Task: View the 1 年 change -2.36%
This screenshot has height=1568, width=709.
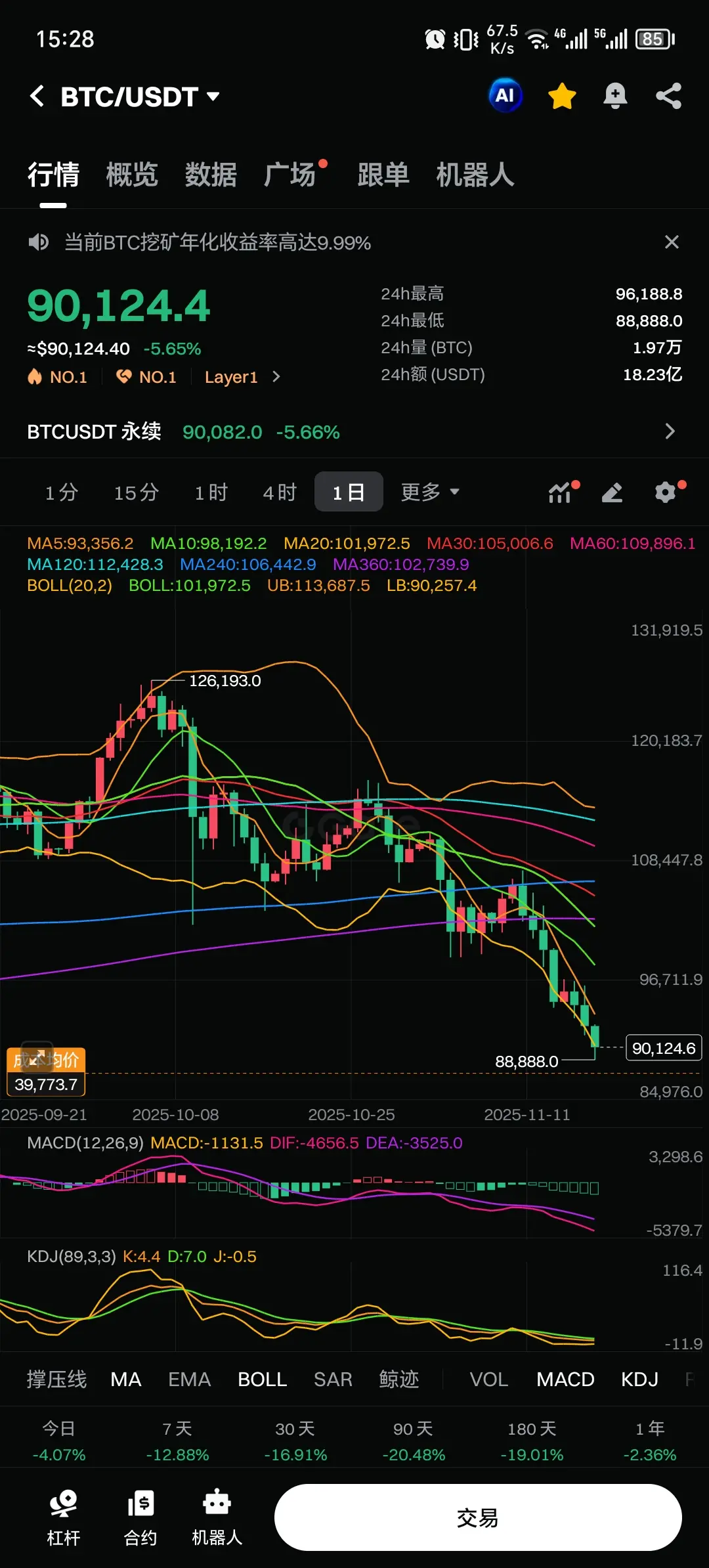Action: (x=650, y=1442)
